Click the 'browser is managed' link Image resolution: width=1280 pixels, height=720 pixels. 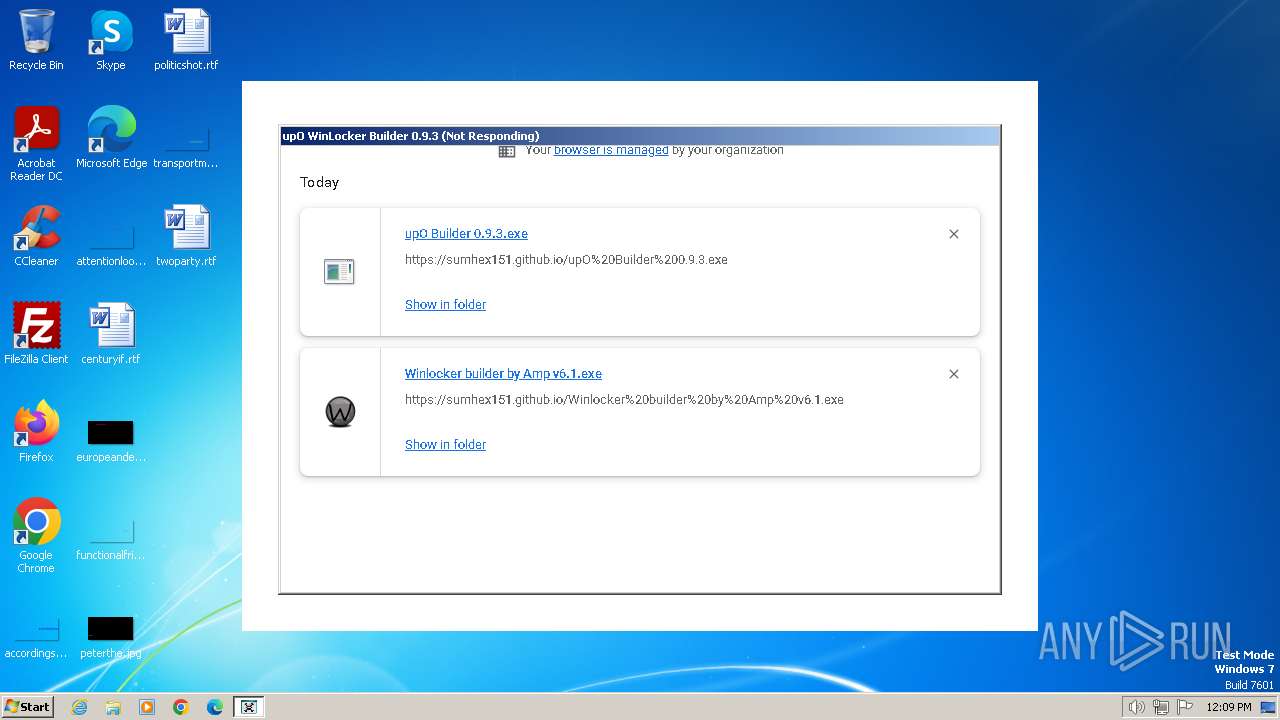pyautogui.click(x=611, y=150)
